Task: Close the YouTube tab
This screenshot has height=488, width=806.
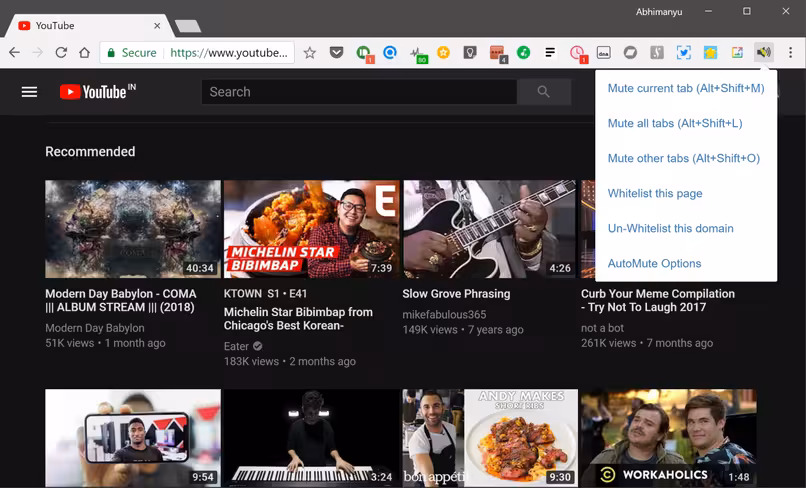Action: (x=157, y=26)
